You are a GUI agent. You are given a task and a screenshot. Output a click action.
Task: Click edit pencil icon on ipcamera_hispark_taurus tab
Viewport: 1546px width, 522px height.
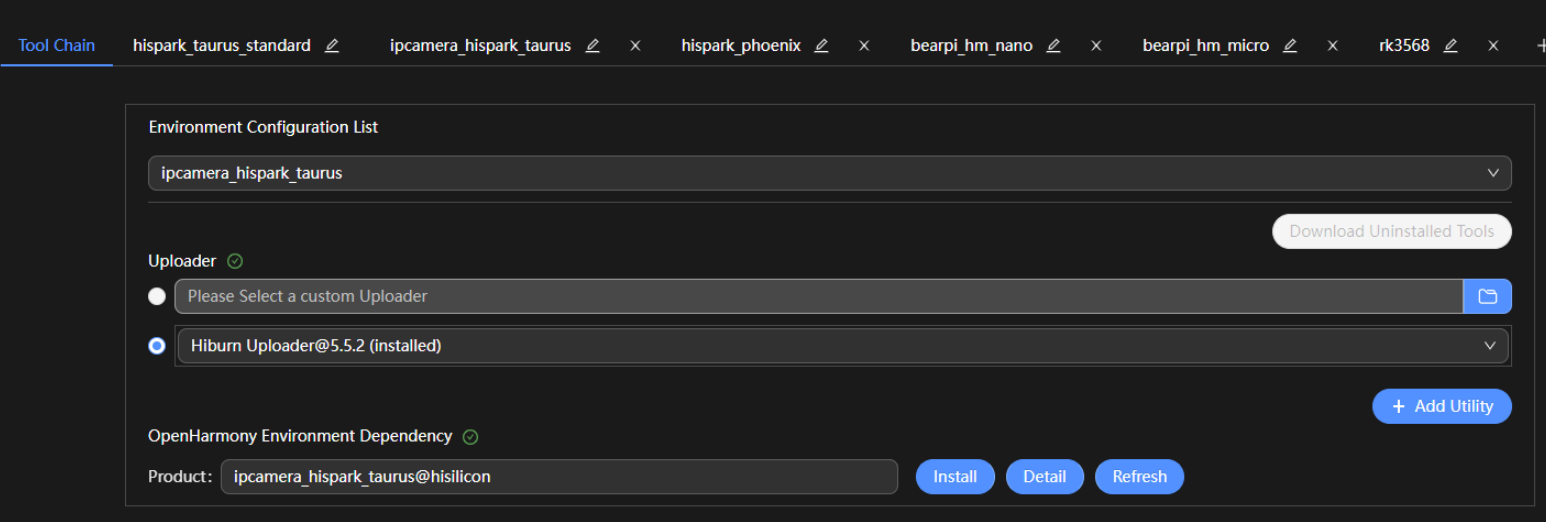(592, 46)
